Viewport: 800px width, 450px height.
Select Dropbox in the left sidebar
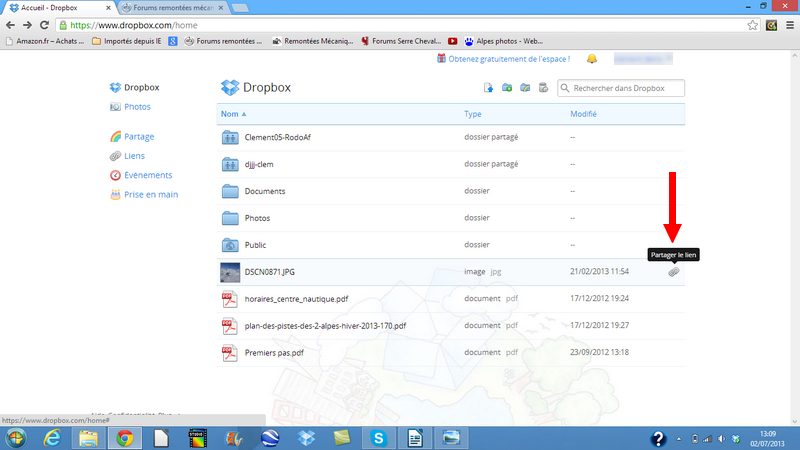tap(141, 87)
